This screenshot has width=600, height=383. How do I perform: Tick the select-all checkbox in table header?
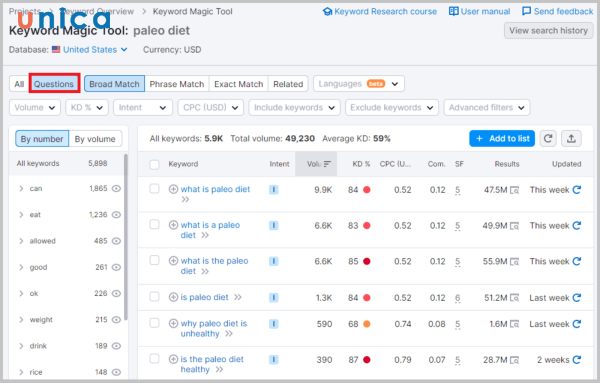pyautogui.click(x=154, y=165)
